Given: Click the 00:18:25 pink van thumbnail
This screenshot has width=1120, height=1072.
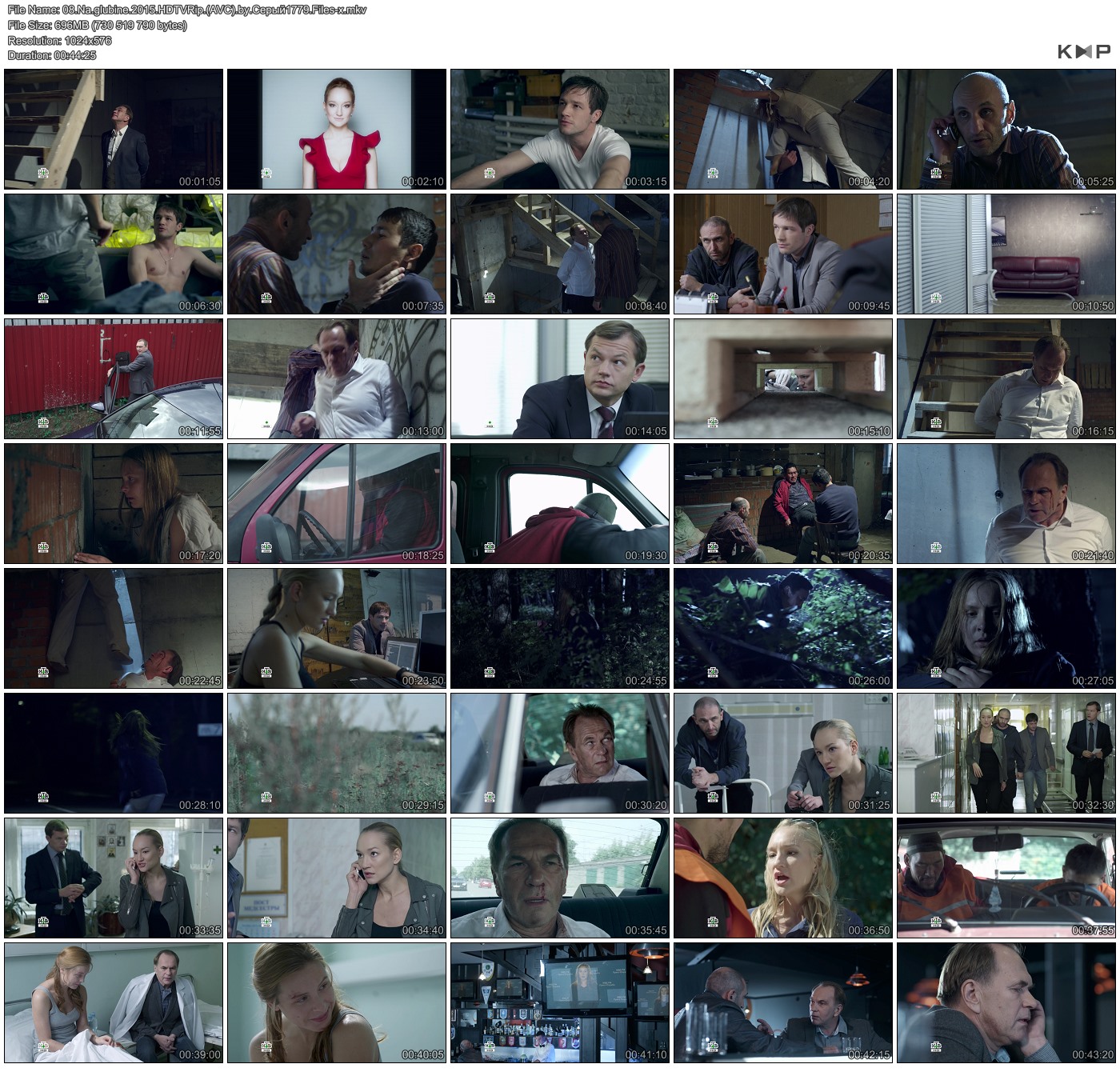Looking at the screenshot, I should coord(337,503).
